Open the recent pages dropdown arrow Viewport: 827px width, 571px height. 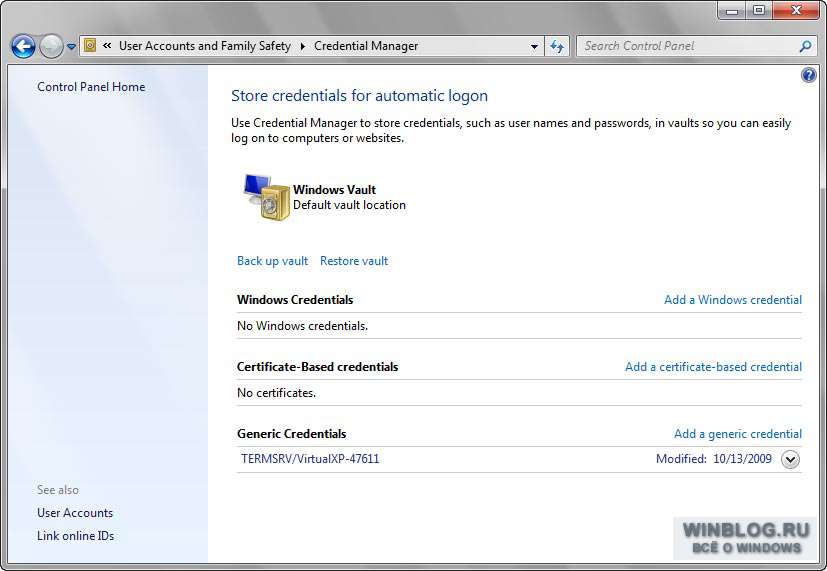coord(71,46)
